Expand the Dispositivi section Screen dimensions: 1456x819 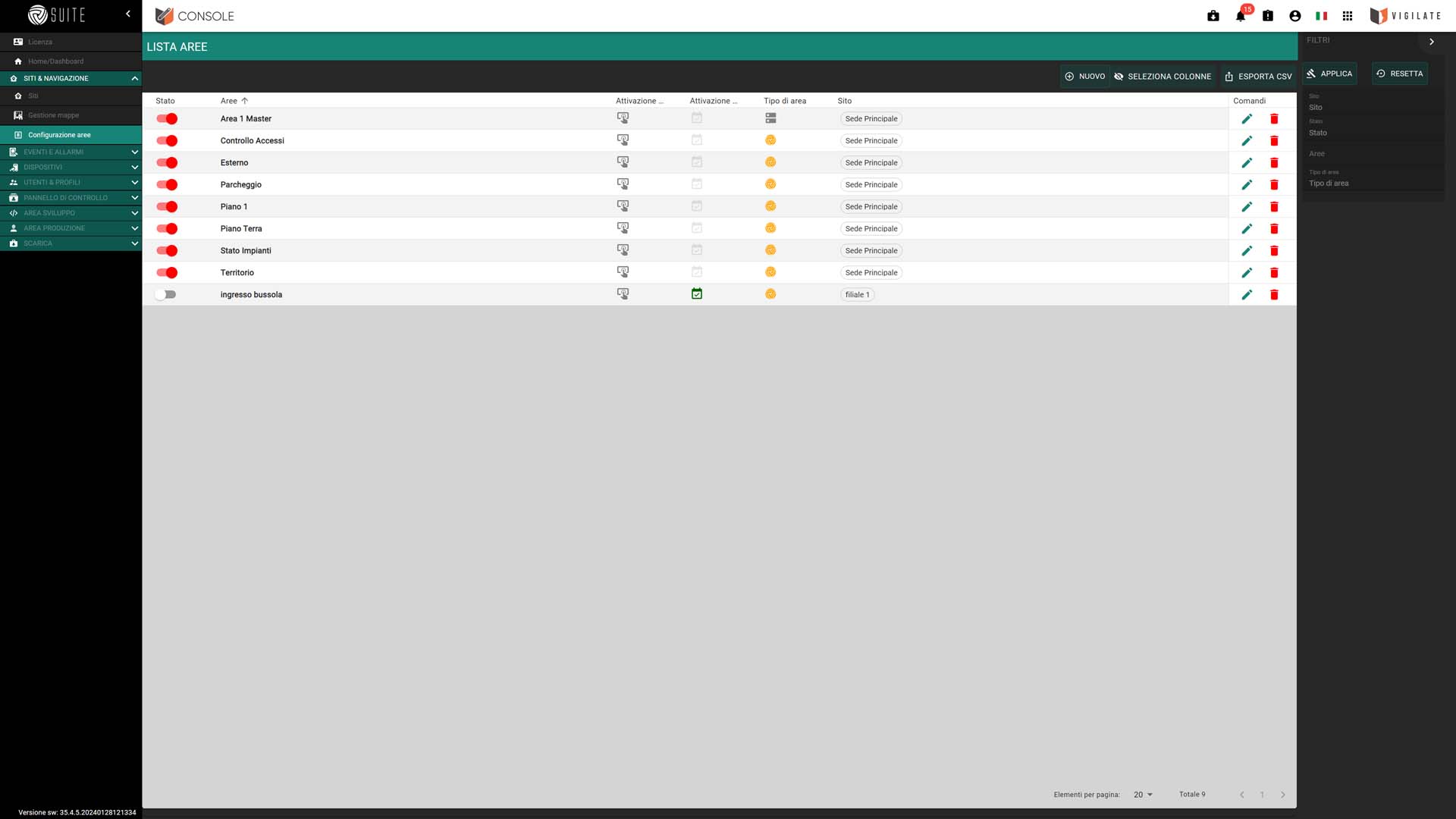(x=71, y=167)
